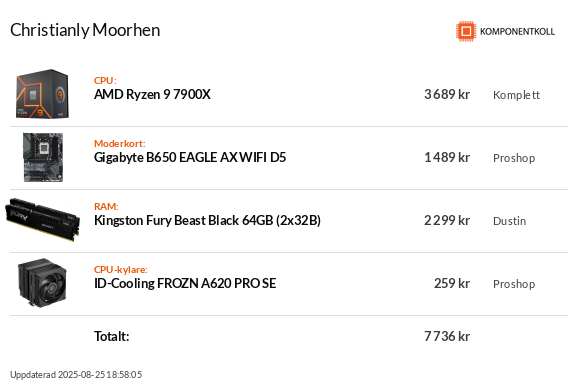Click the 1 489 kr motherboard price
577x388 pixels.
click(447, 158)
